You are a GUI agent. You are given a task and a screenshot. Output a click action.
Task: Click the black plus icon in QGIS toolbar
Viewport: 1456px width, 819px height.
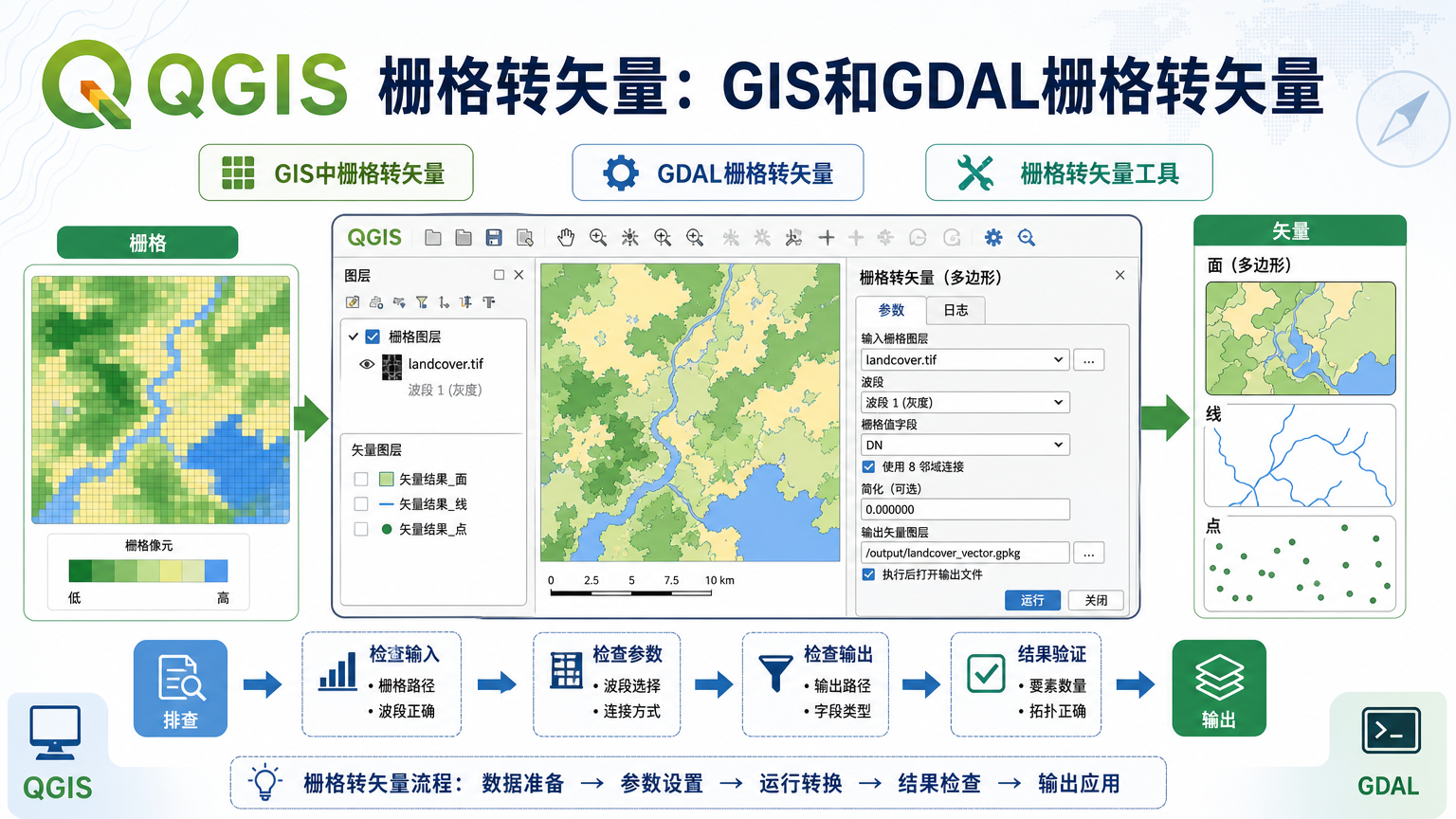827,238
